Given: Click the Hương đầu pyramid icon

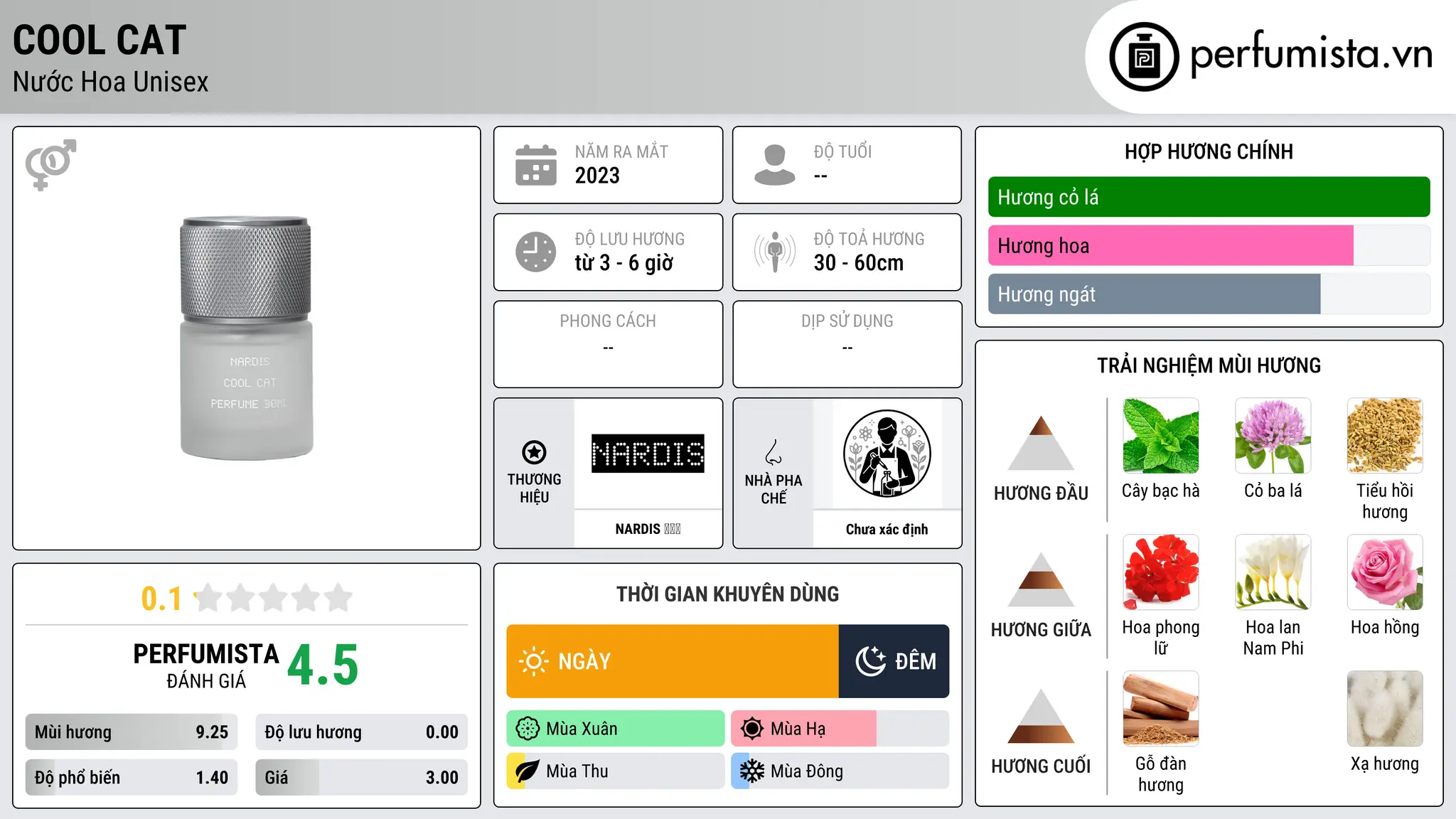Looking at the screenshot, I should [1041, 443].
